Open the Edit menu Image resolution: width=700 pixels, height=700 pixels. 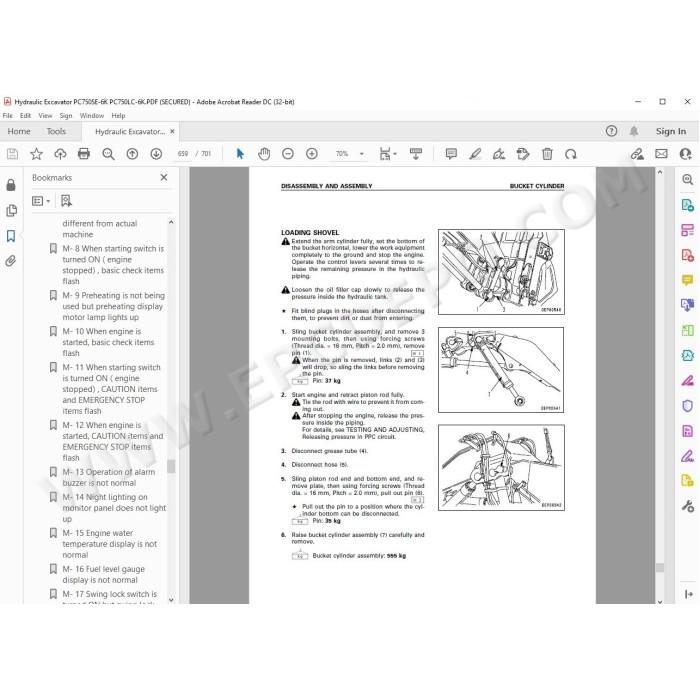click(x=25, y=116)
